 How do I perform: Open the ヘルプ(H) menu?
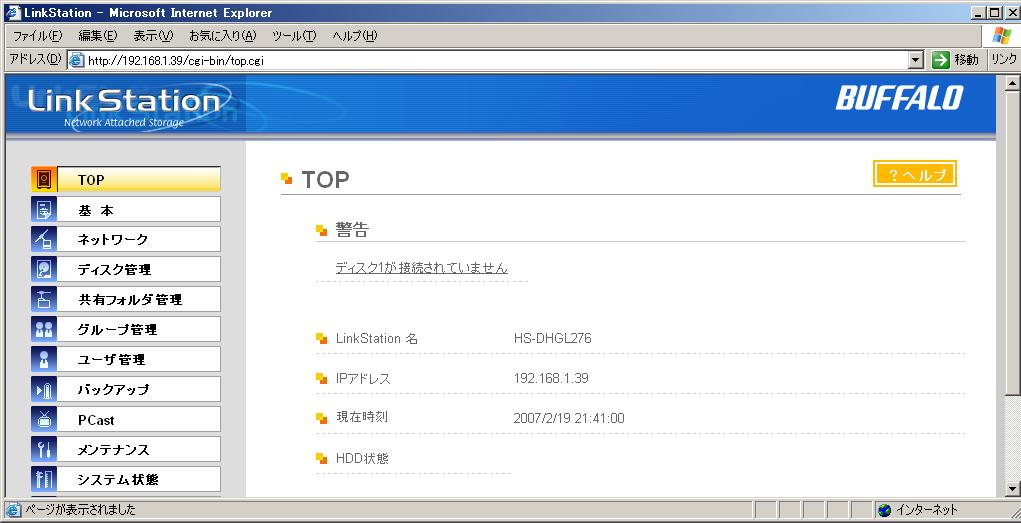(354, 36)
